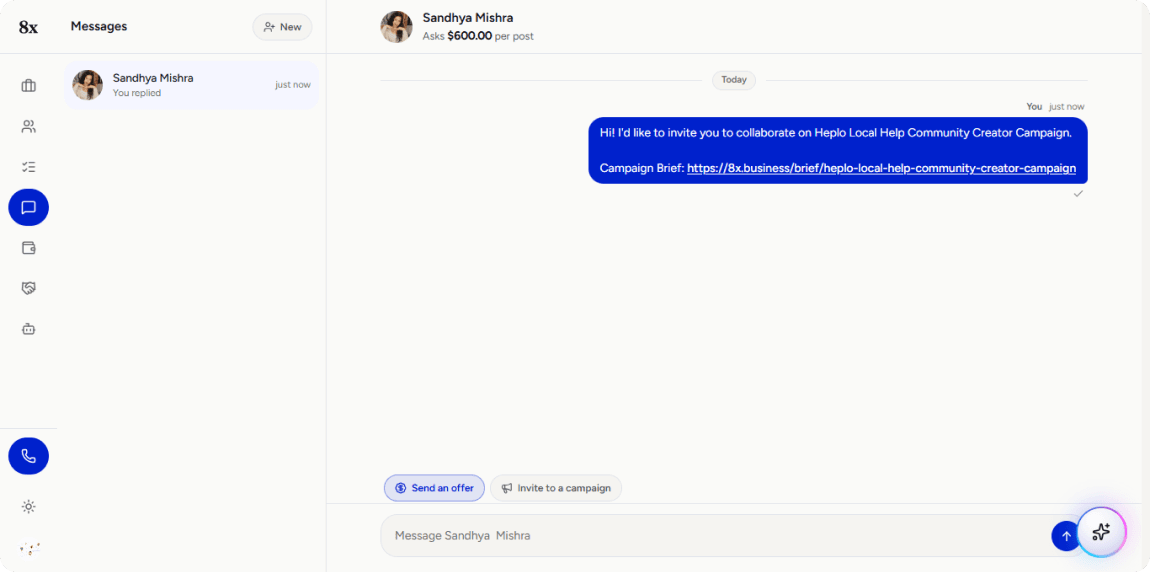1150x572 pixels.
Task: Open the checklist tasks icon in sidebar
Action: 29,166
